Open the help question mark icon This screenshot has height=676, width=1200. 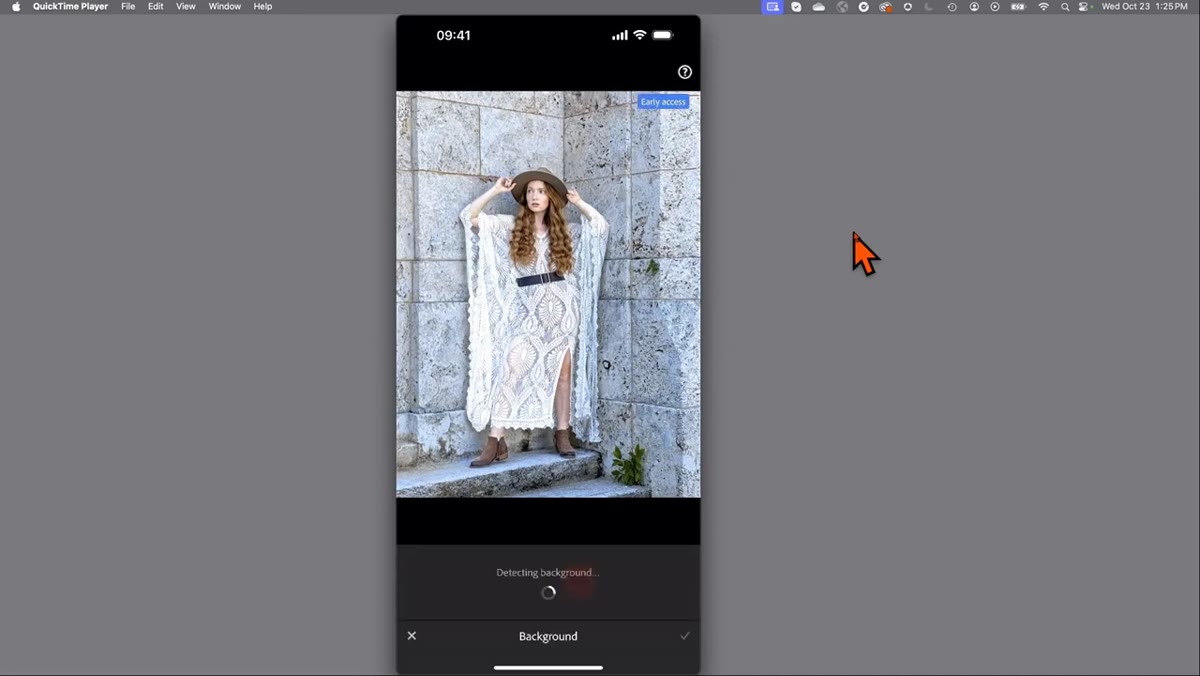click(x=685, y=72)
